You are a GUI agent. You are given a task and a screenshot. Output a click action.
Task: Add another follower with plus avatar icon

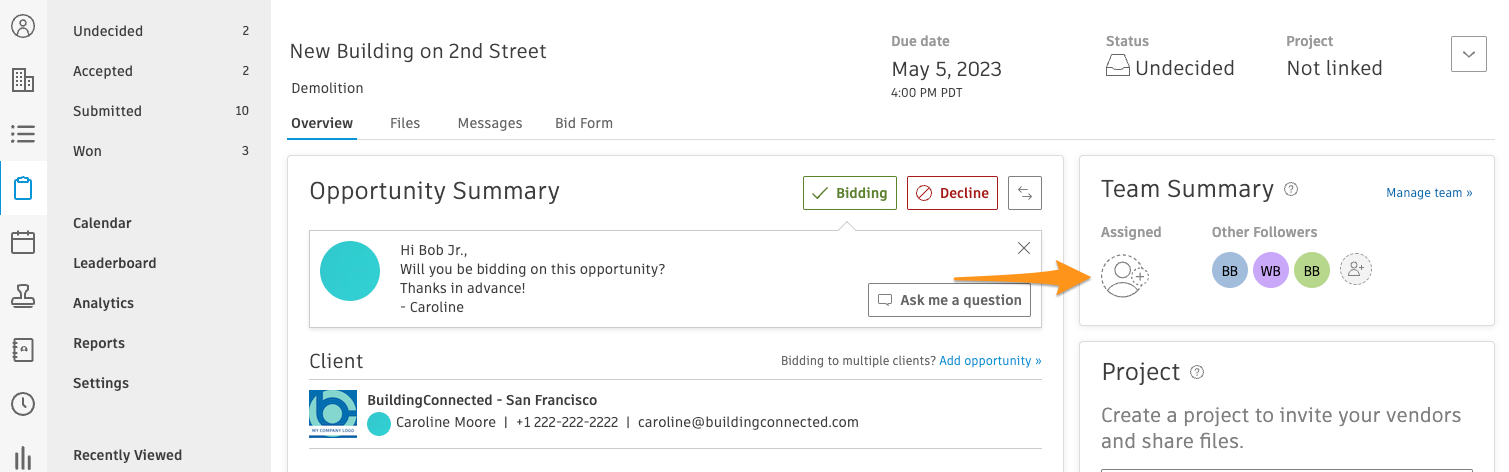[x=1356, y=269]
